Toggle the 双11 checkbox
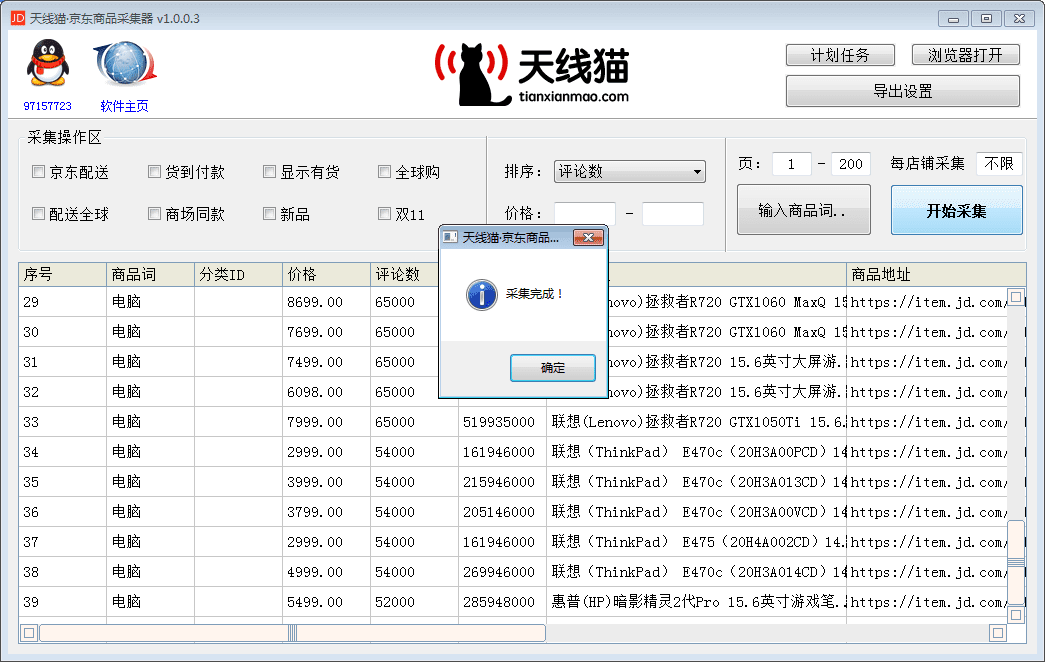This screenshot has width=1045, height=662. coord(385,213)
